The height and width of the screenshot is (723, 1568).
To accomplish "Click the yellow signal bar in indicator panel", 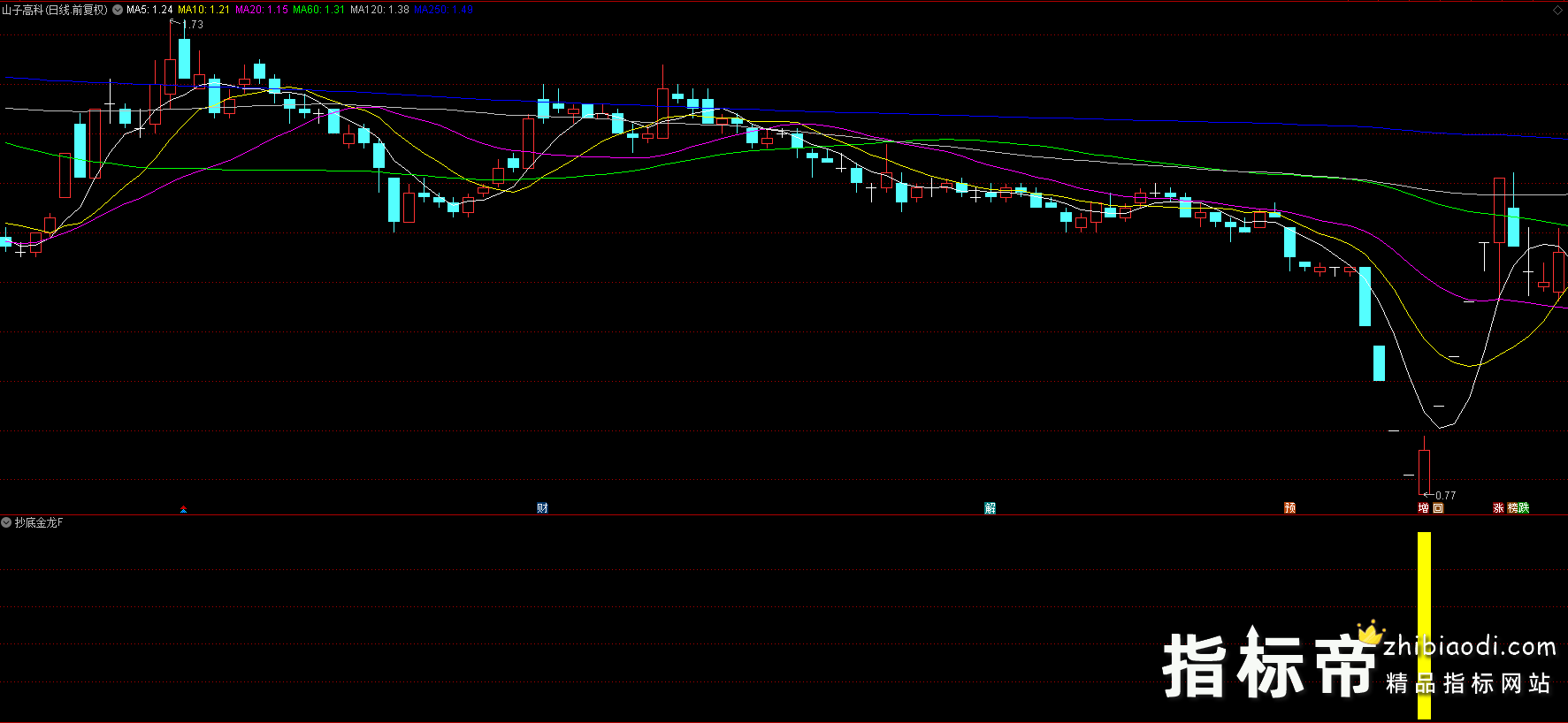I will [1424, 625].
